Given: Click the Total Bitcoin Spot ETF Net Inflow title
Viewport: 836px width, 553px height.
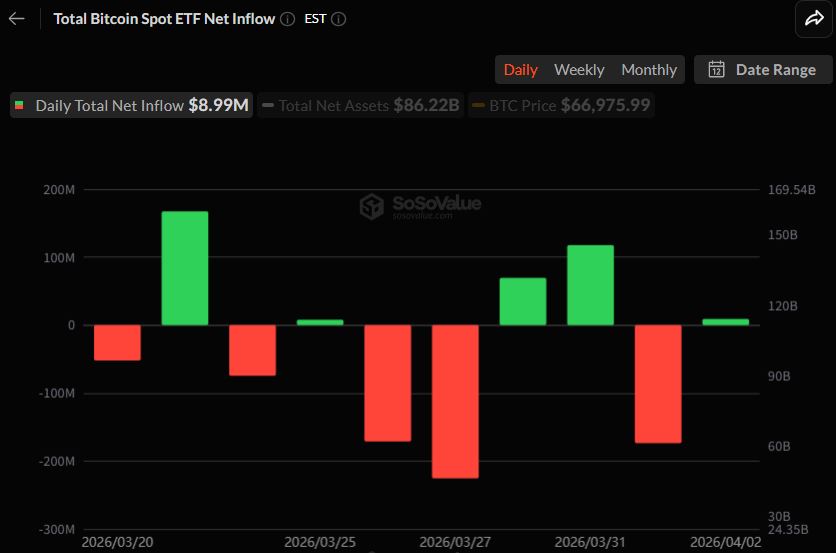Looking at the screenshot, I should click(164, 19).
